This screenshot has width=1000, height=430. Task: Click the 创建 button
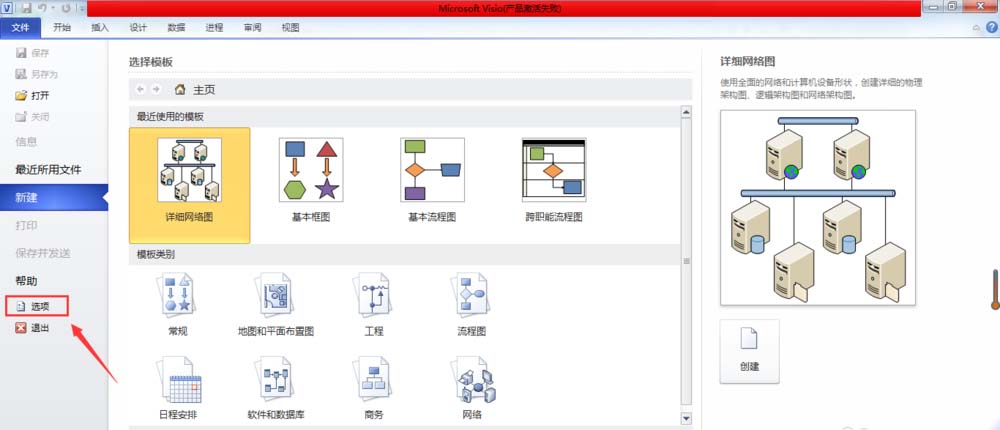click(x=749, y=352)
